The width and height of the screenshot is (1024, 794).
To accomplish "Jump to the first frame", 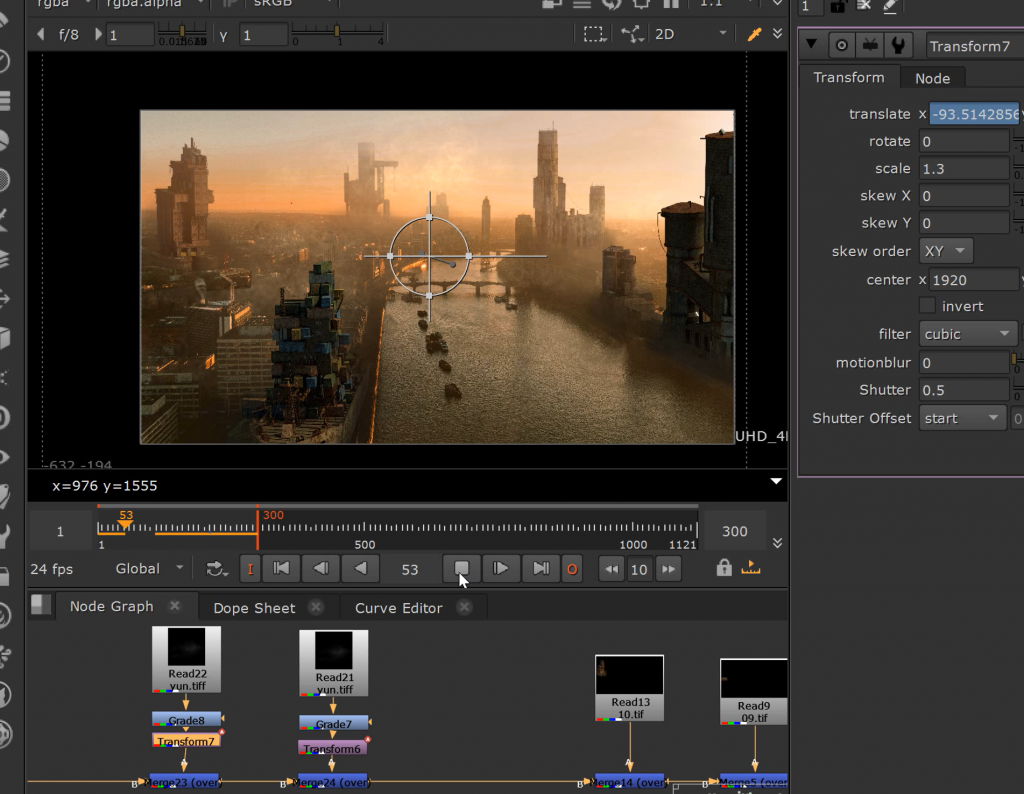I will click(281, 569).
